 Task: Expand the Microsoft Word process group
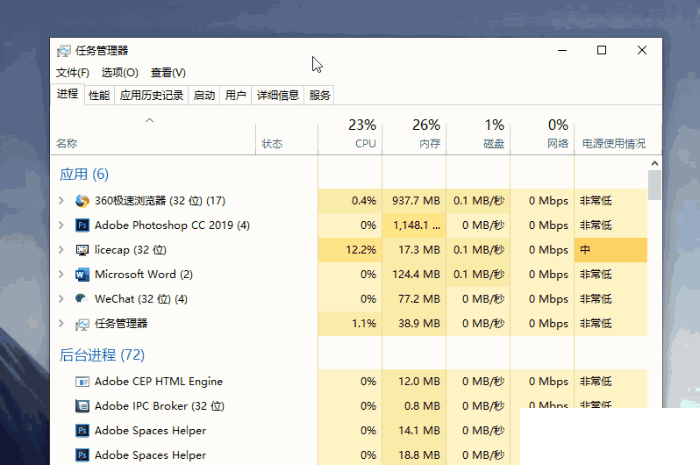click(61, 274)
